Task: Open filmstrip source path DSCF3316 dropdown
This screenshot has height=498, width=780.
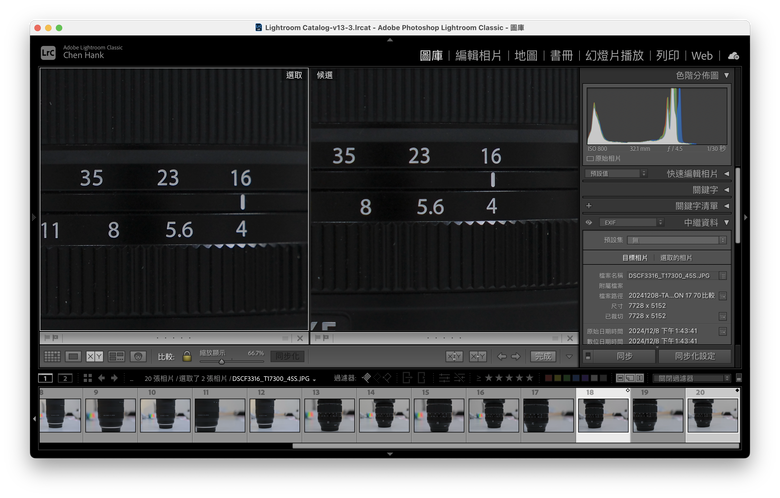Action: [274, 379]
